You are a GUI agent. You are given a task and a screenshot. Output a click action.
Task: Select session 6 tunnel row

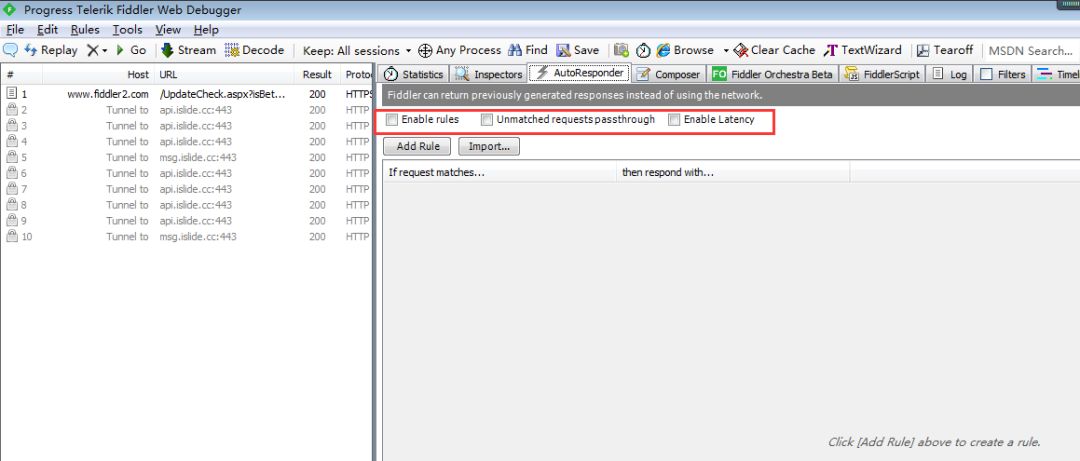coord(186,174)
